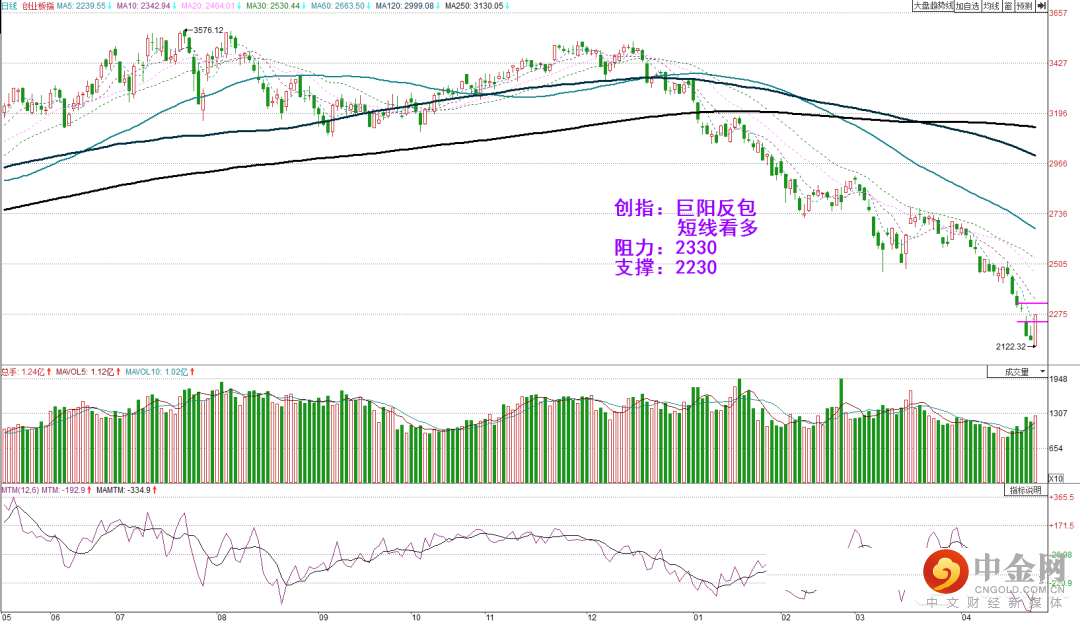Viewport: 1080px width, 621px height.
Task: Click the MA5: 2239.55 value
Action: (x=83, y=6)
